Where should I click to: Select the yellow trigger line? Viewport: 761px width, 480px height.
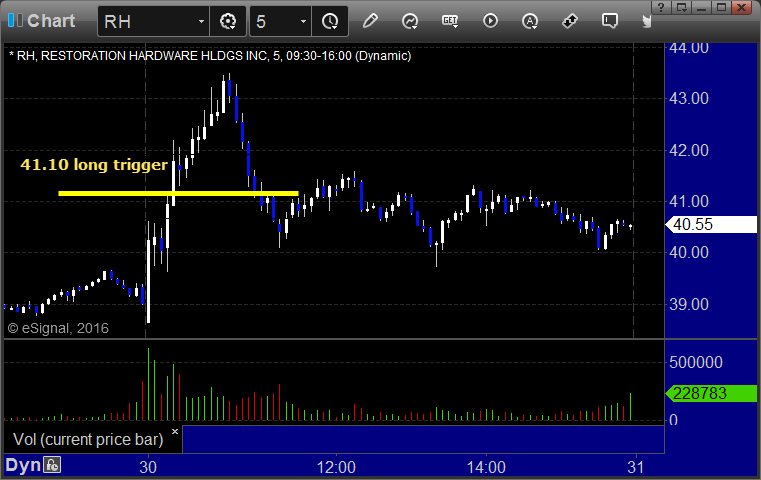178,193
